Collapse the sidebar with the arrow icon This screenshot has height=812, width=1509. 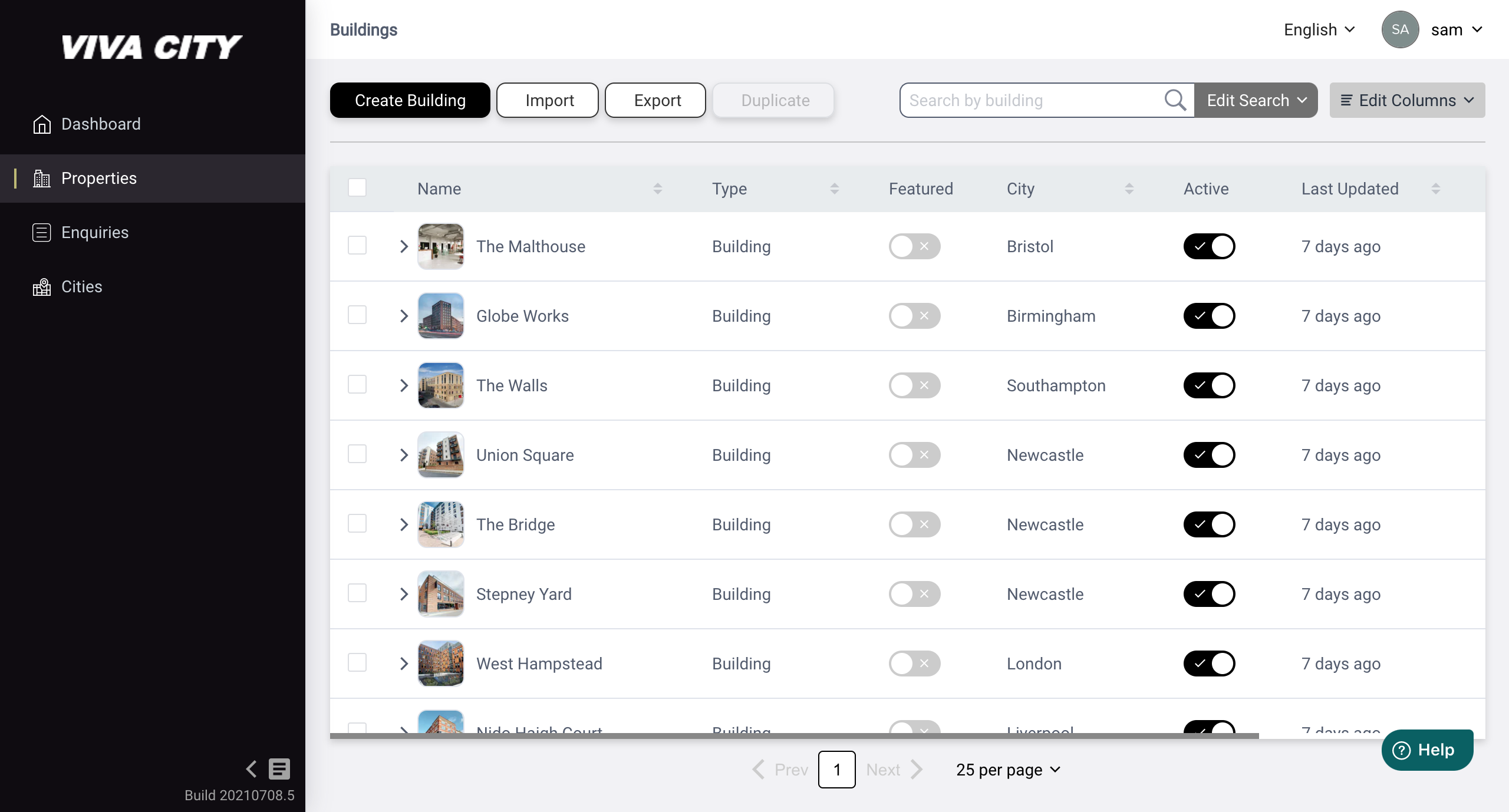coord(252,768)
